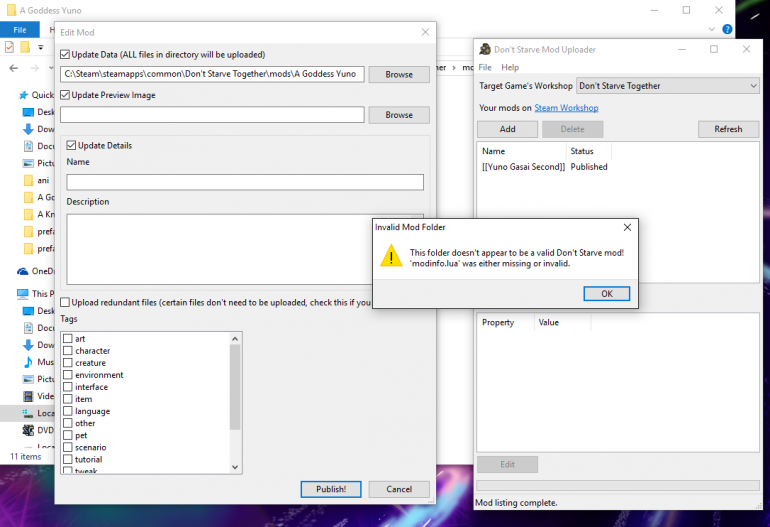The width and height of the screenshot is (770, 527).
Task: Click Don't Starve Mod Uploader app icon
Action: pyautogui.click(x=485, y=49)
